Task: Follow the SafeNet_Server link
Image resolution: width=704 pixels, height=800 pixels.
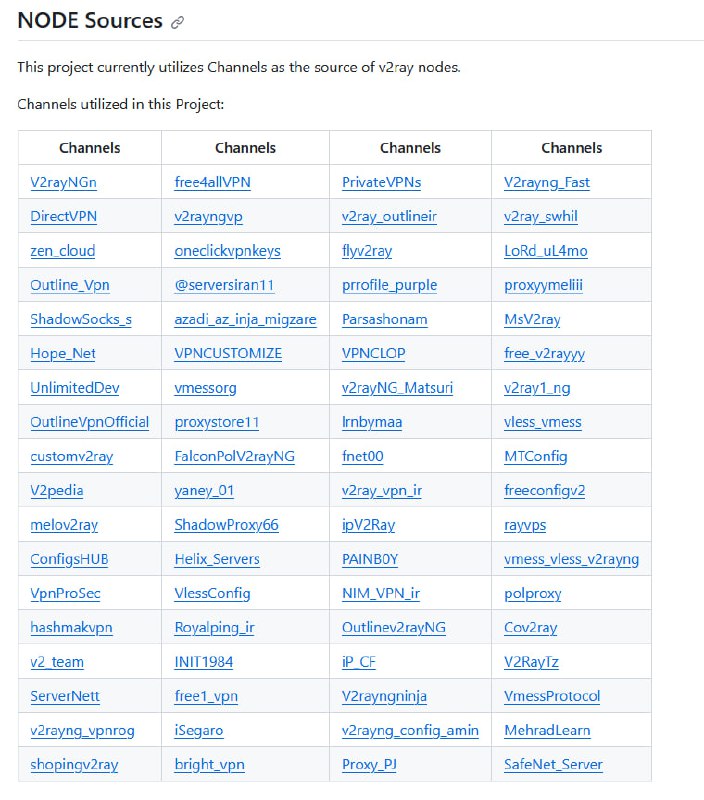Action: [x=553, y=764]
